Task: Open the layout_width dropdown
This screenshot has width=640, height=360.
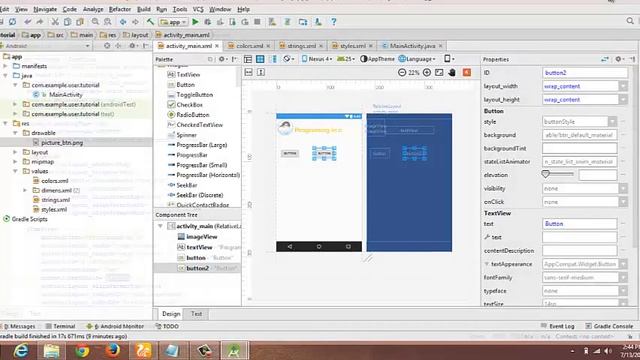Action: pos(623,86)
